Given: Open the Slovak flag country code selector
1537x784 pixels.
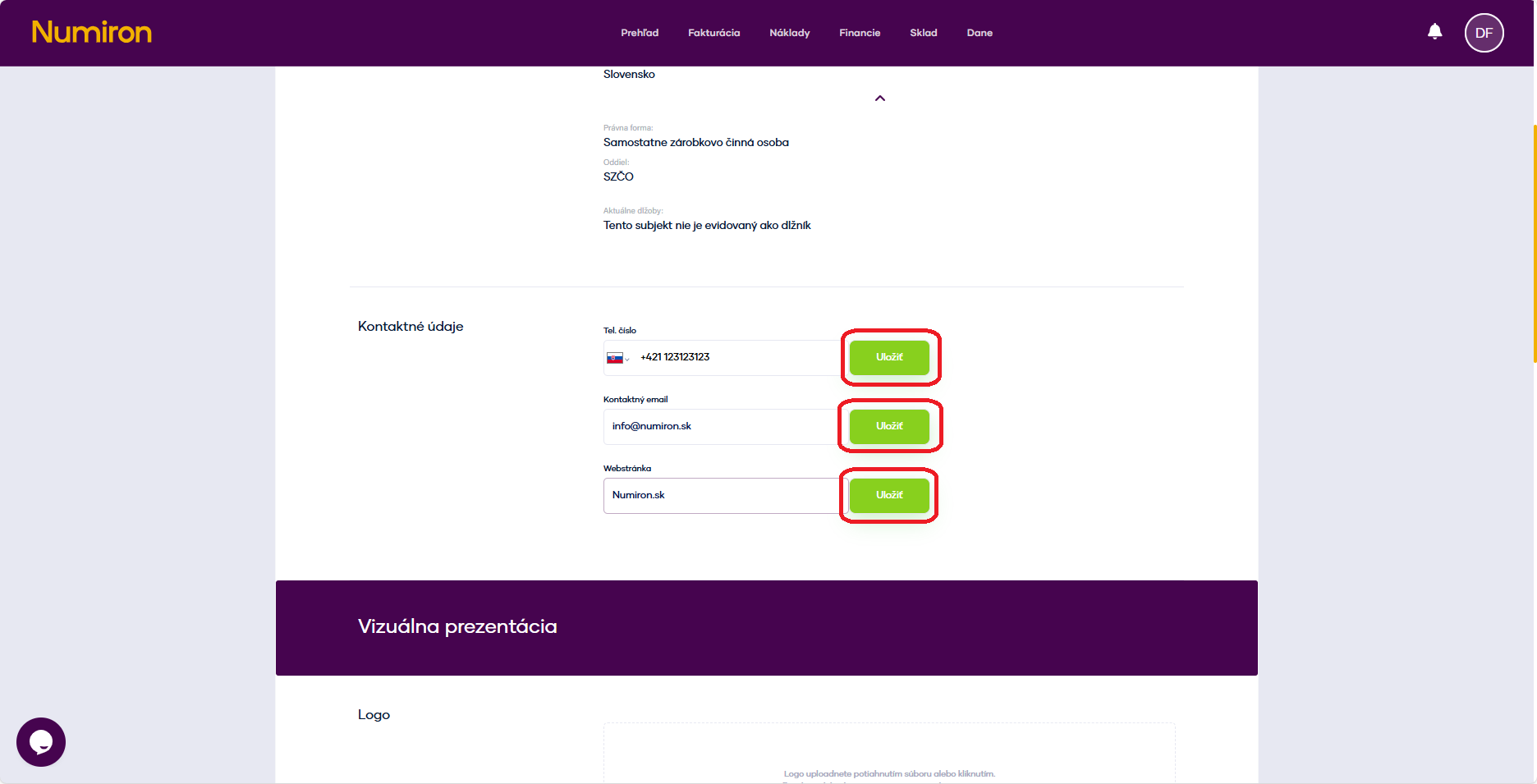Looking at the screenshot, I should [x=617, y=358].
